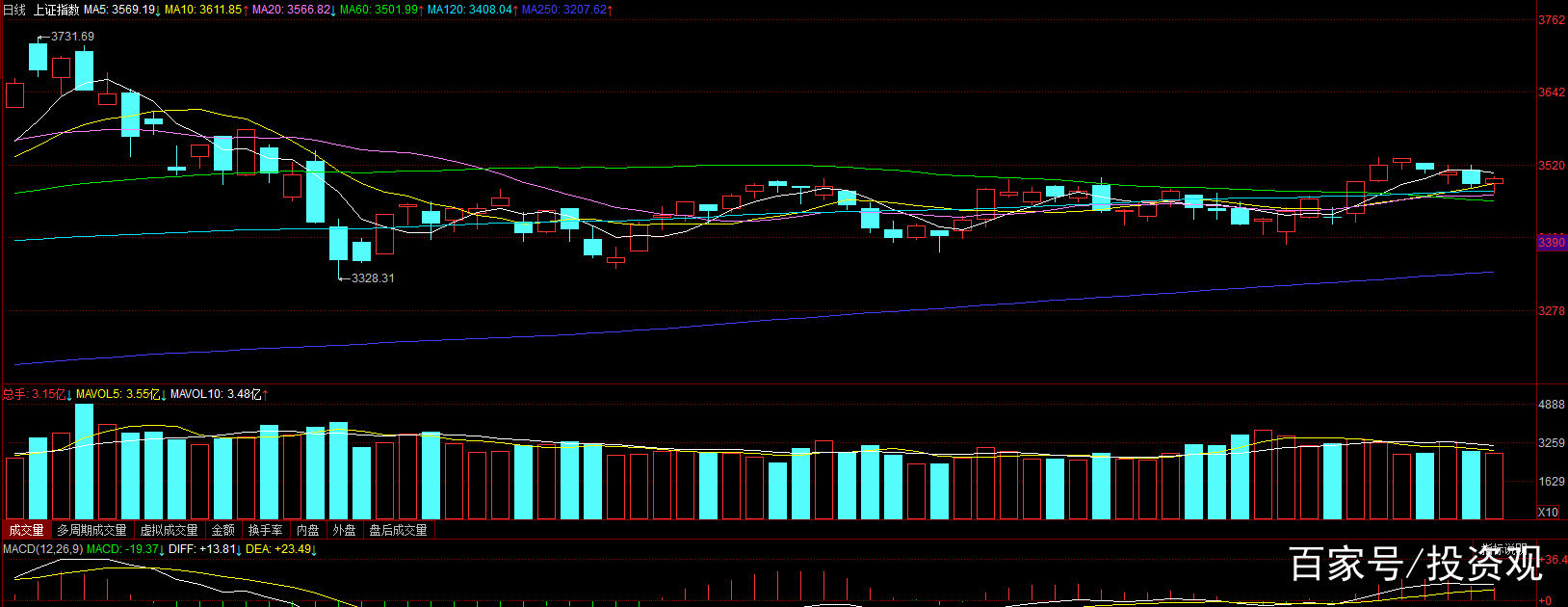The height and width of the screenshot is (607, 1568).
Task: Open the 内盘 tab
Action: coord(307,530)
